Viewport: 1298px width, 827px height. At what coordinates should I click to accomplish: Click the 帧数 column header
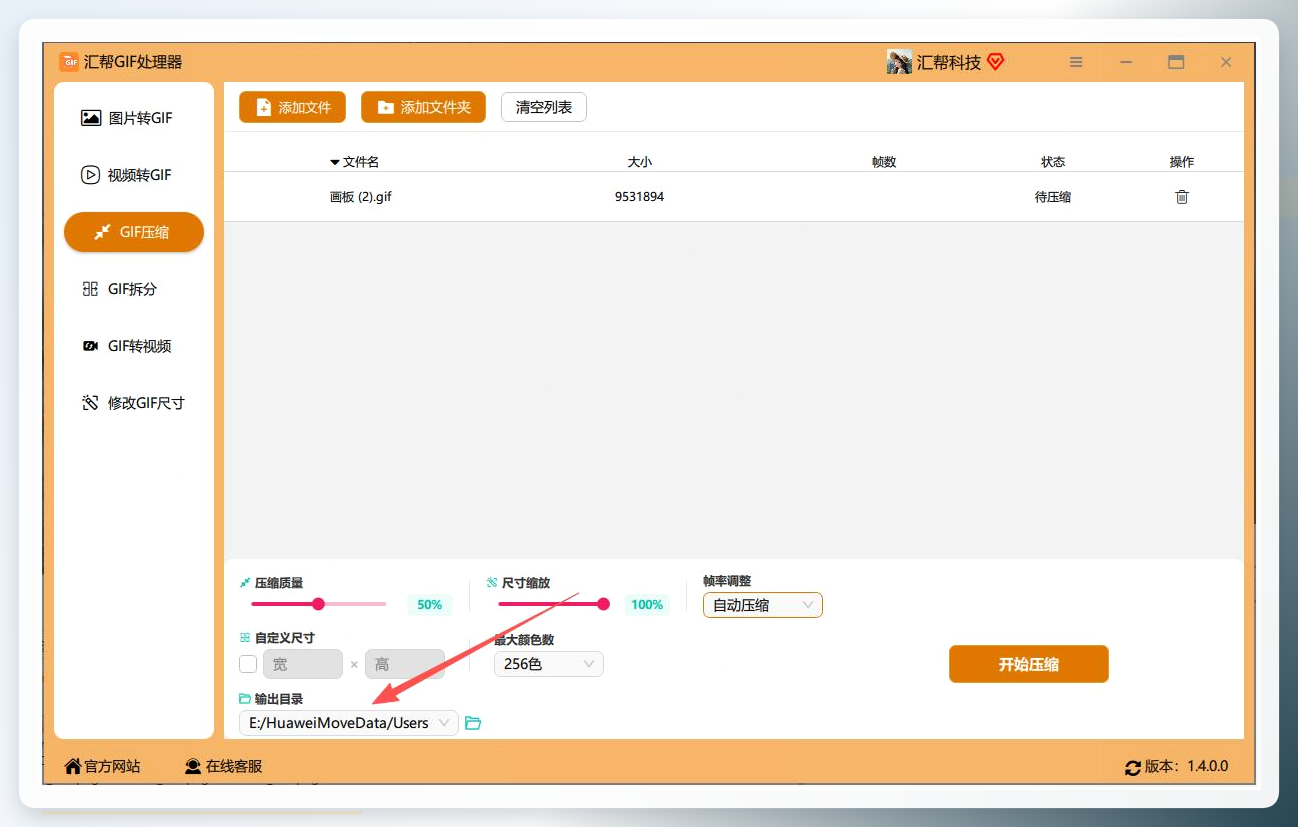[884, 162]
